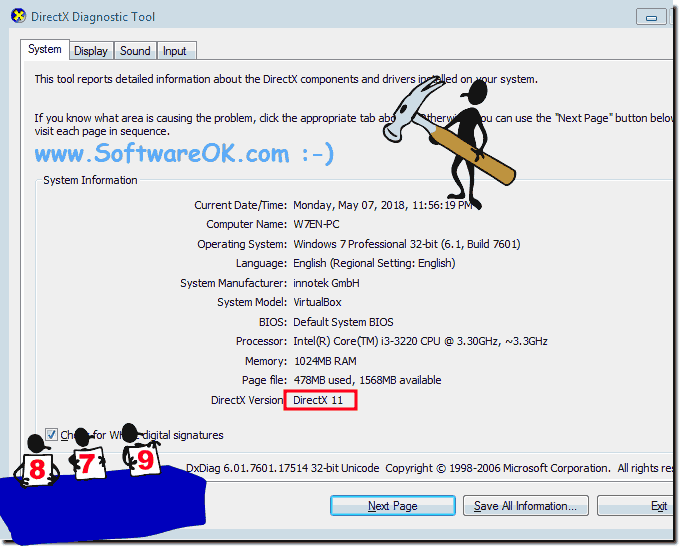The image size is (680, 547).
Task: Minimize the DirectX Diagnostic Tool window
Action: (651, 17)
